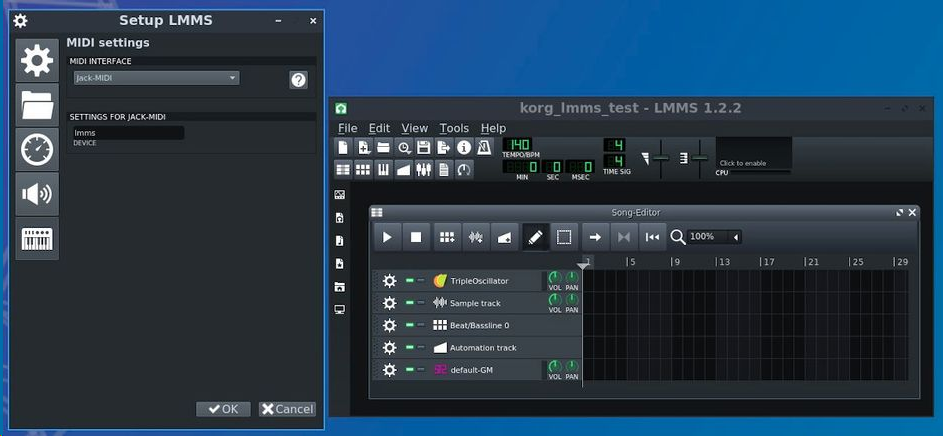Open the View menu
Screen dimensions: 943x436
(x=415, y=128)
